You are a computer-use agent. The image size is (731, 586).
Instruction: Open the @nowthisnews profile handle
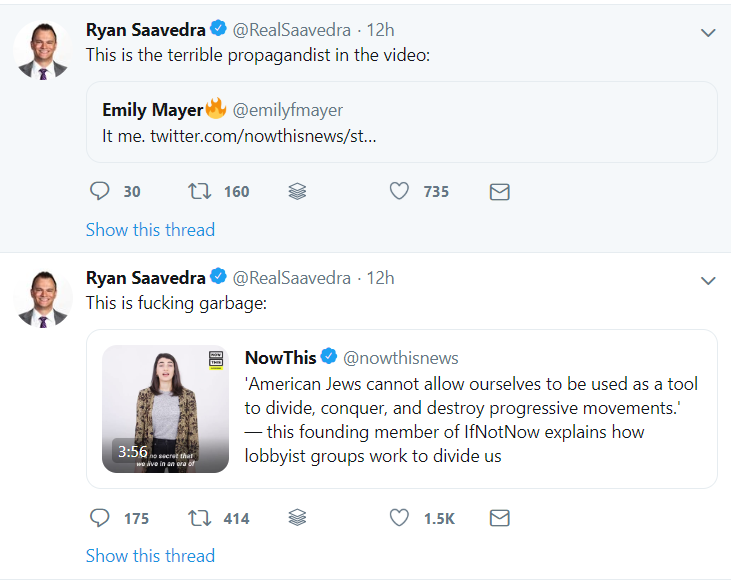pos(401,358)
